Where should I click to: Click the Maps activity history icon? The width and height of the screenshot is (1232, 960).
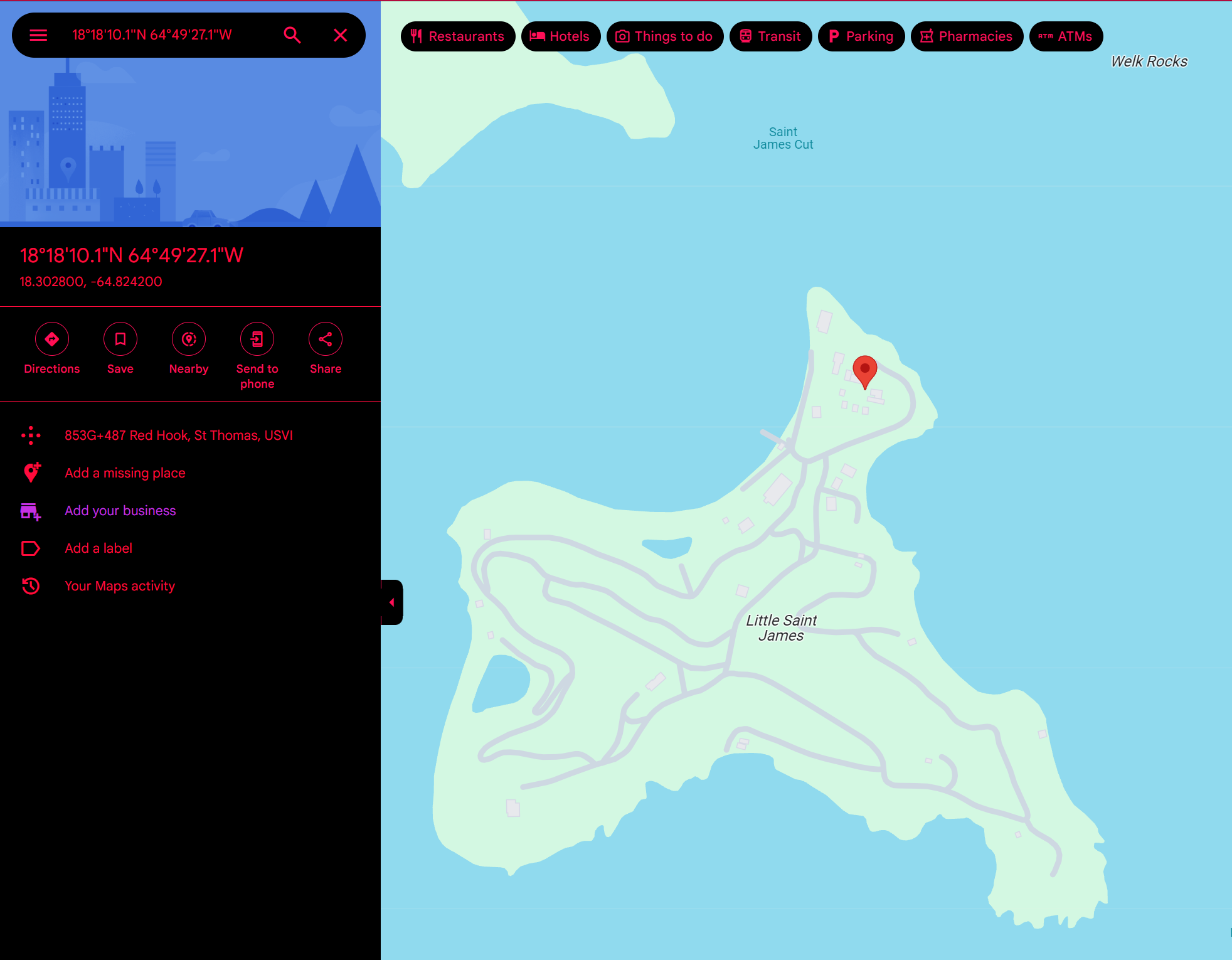coord(31,586)
